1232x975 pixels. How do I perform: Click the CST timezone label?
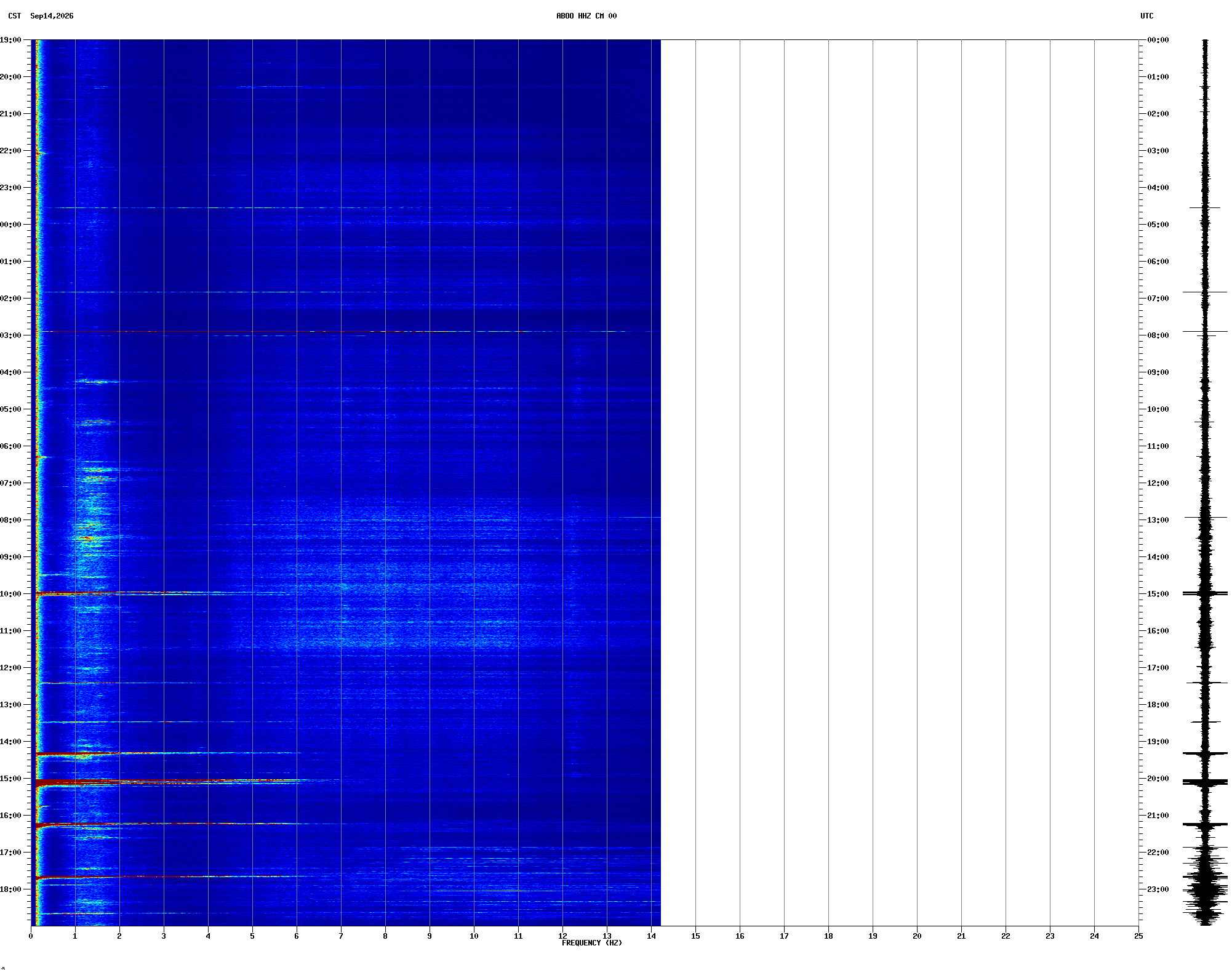pos(15,16)
